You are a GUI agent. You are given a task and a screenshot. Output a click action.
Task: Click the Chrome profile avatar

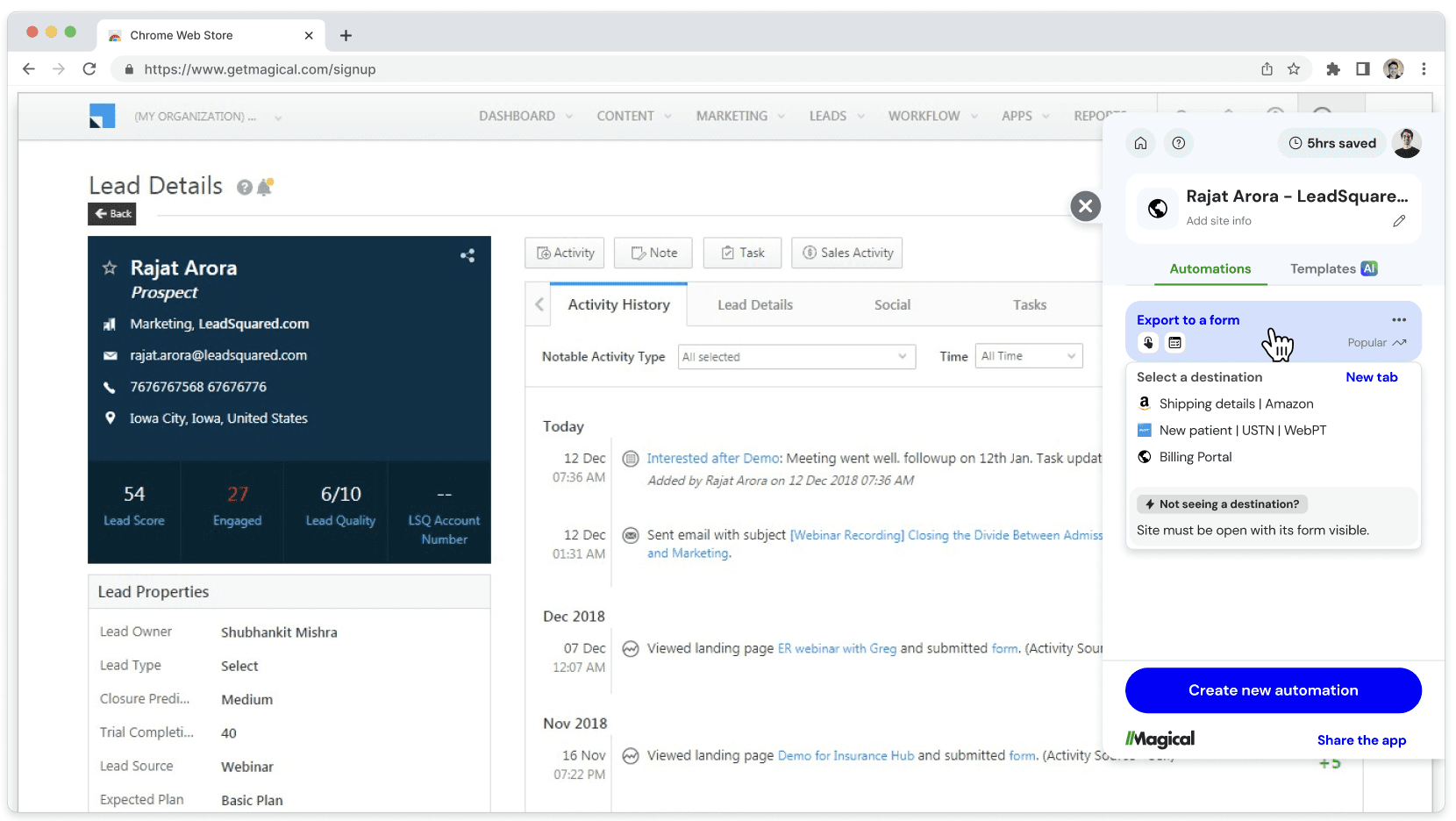coord(1394,69)
